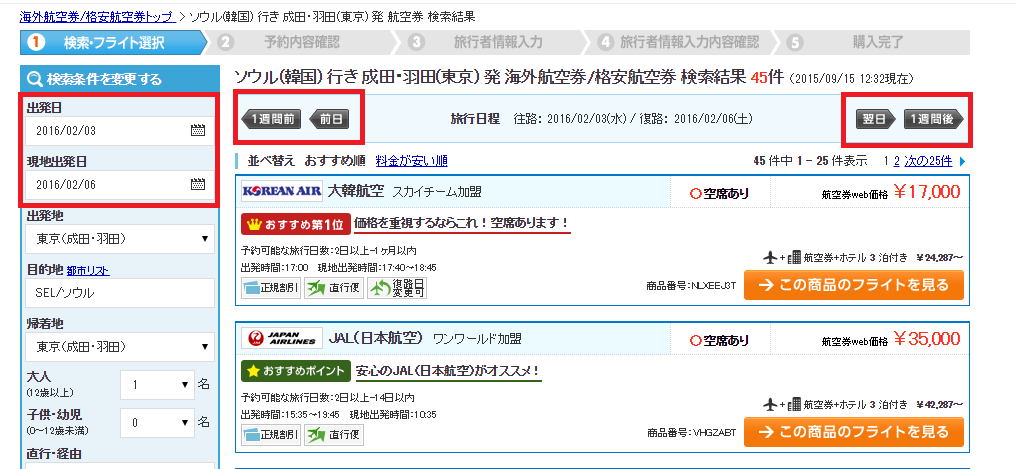Open the calendar icon for 出発日
Screen dimensions: 1016x469
click(198, 131)
